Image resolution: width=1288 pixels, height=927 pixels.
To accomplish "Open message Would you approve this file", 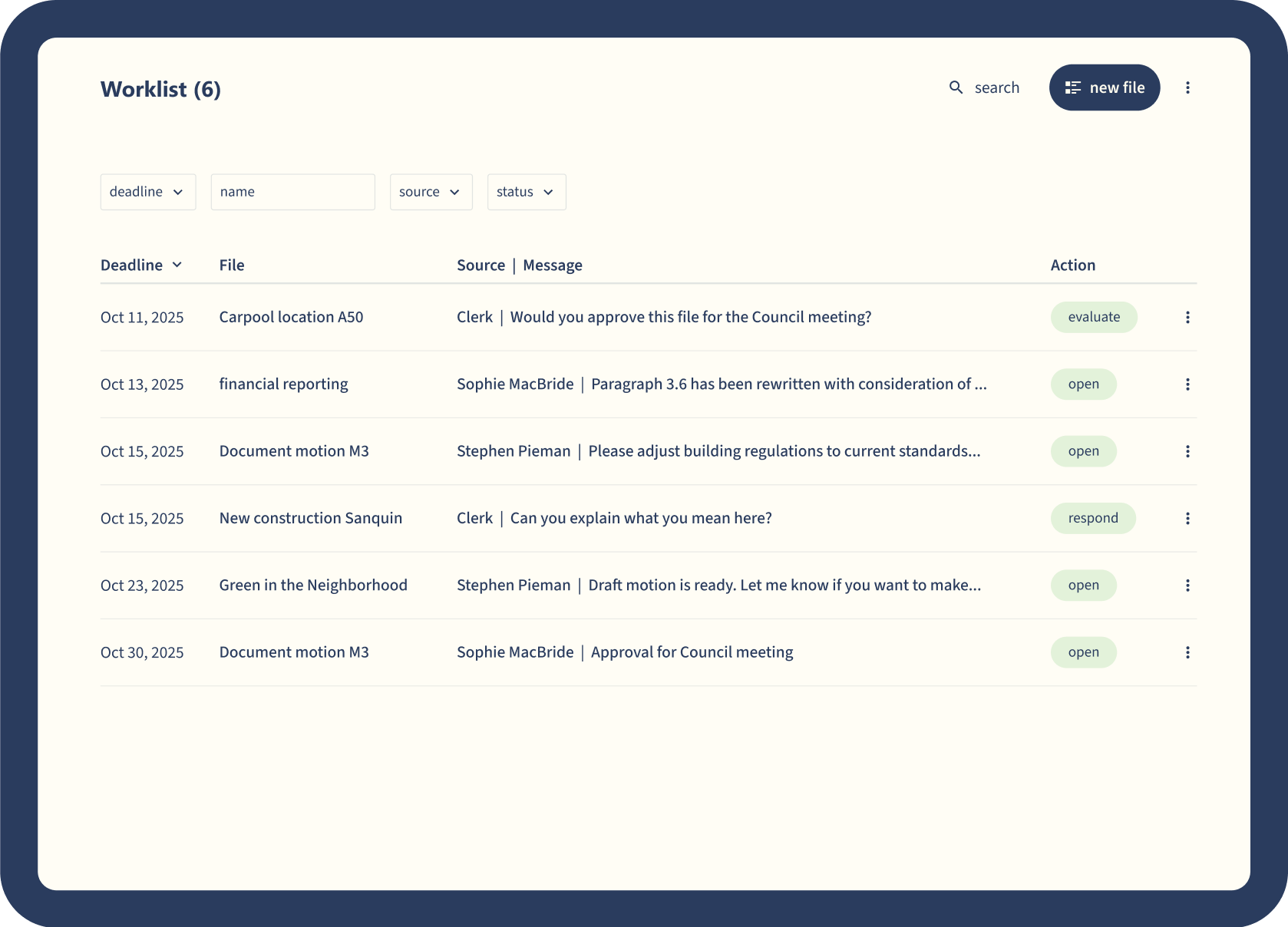I will (x=691, y=317).
